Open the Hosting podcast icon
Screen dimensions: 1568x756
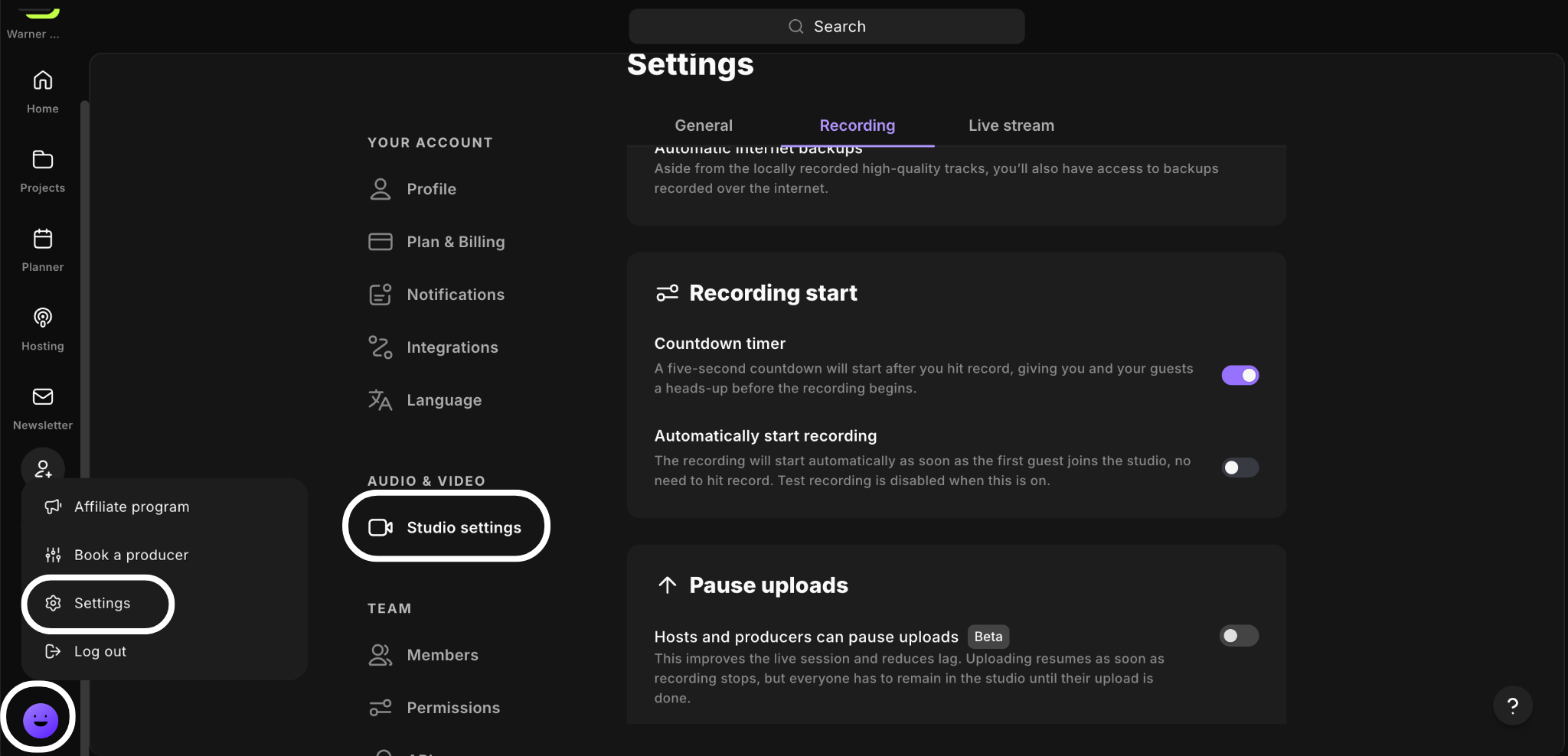click(x=43, y=318)
